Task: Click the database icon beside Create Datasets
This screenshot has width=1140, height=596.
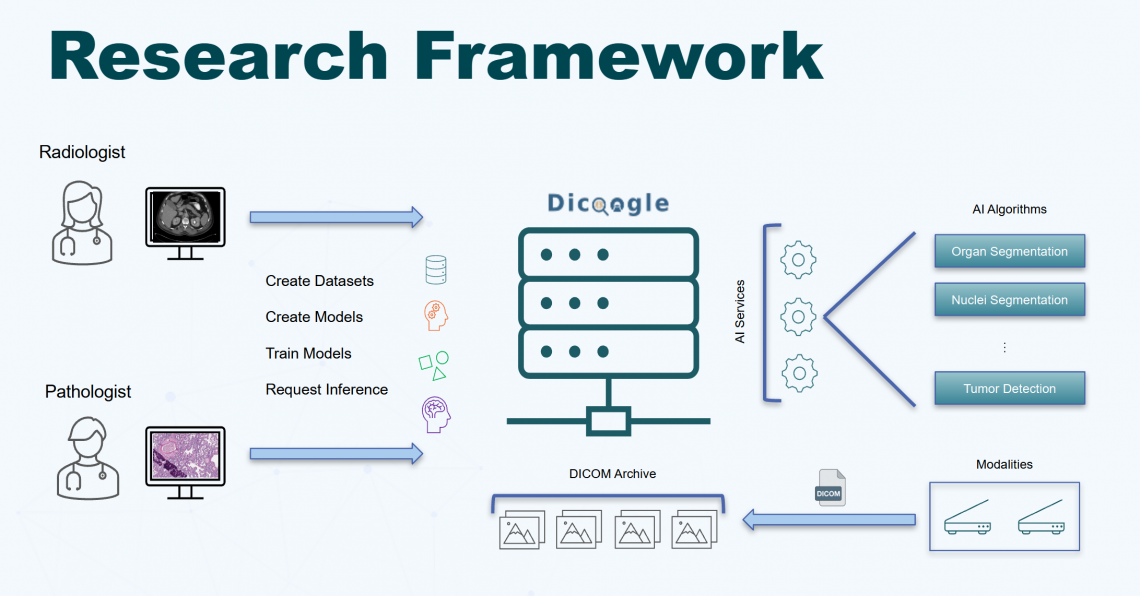Action: tap(435, 270)
